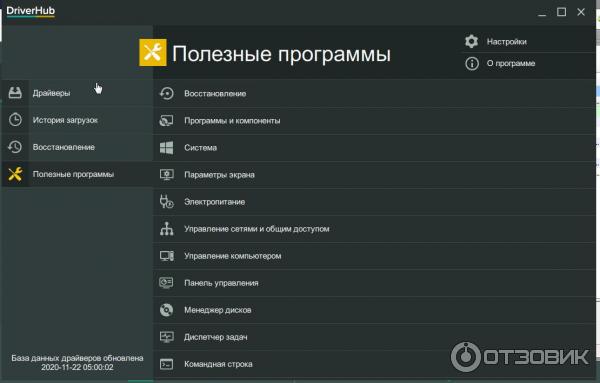Open Командная строка
Screen dimensions: 600x383
(x=375, y=364)
